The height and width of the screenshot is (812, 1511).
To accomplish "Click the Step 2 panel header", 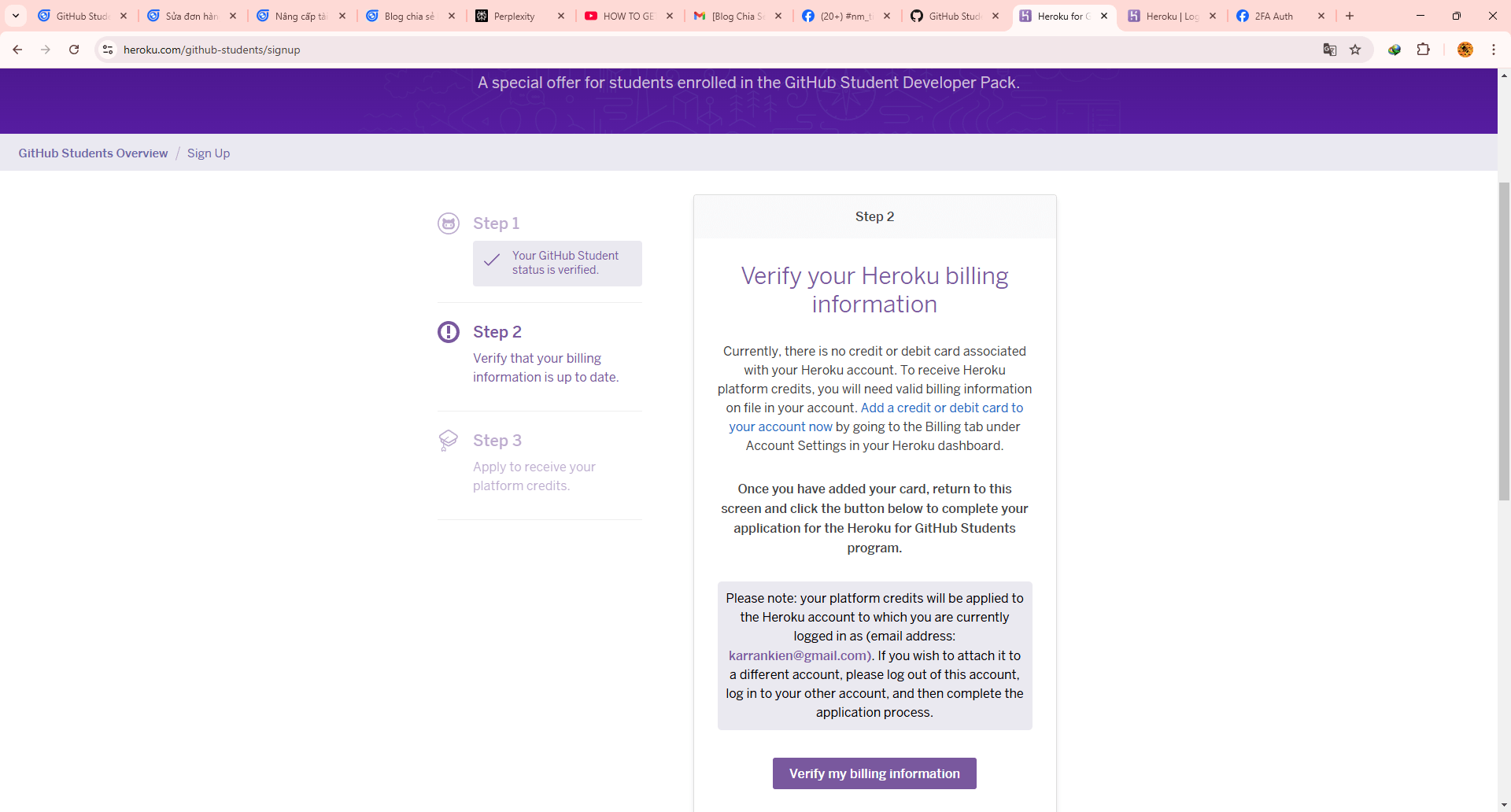I will tap(874, 216).
